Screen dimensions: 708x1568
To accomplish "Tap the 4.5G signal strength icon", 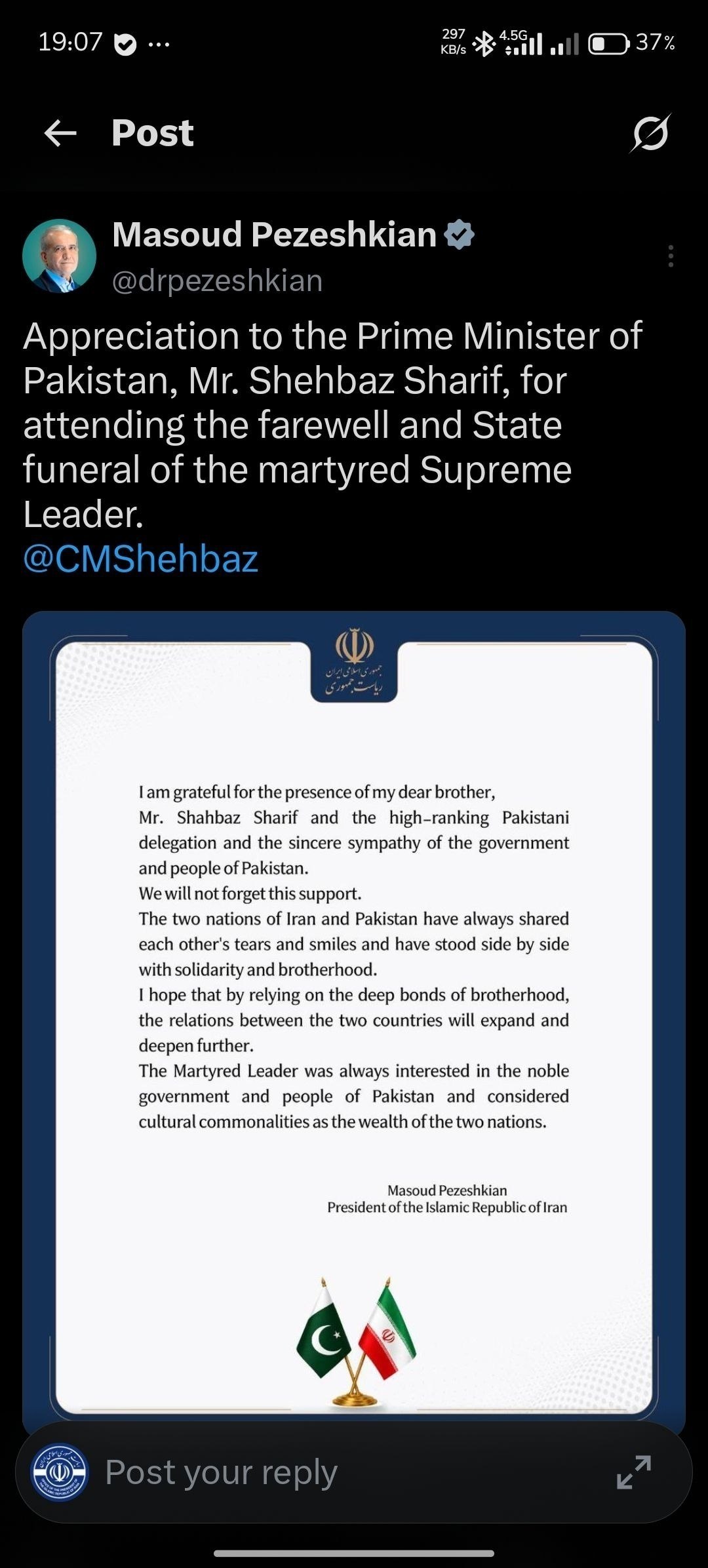I will tap(522, 43).
